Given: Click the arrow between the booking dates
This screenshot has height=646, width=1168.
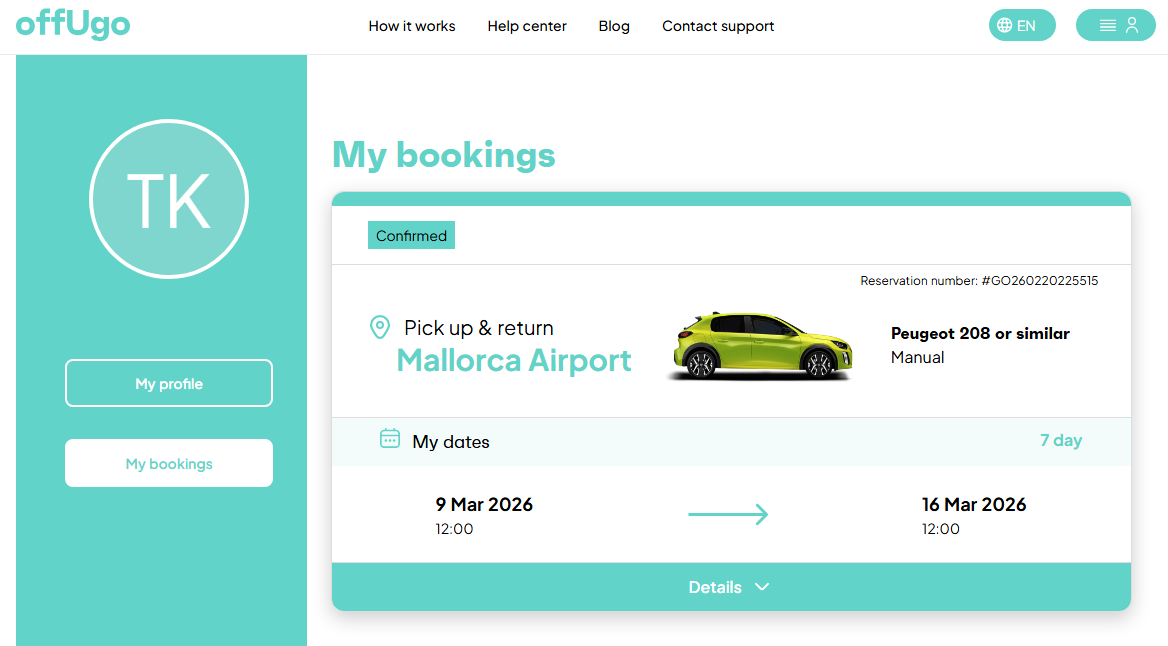Looking at the screenshot, I should click(x=728, y=514).
